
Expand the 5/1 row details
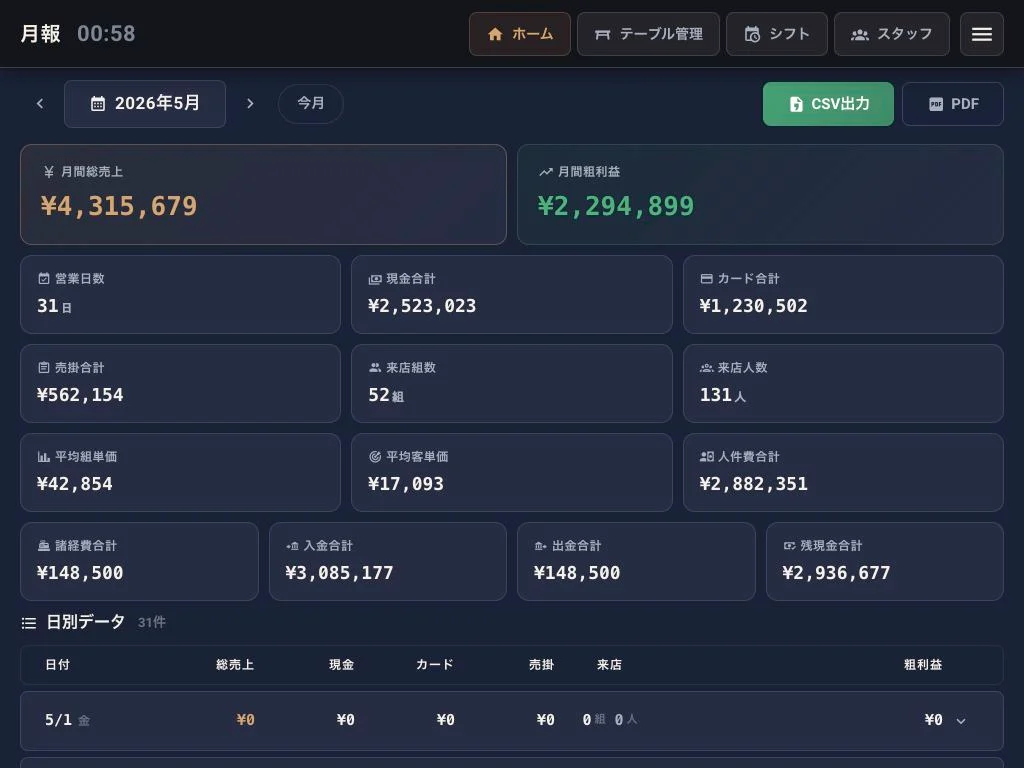[961, 721]
